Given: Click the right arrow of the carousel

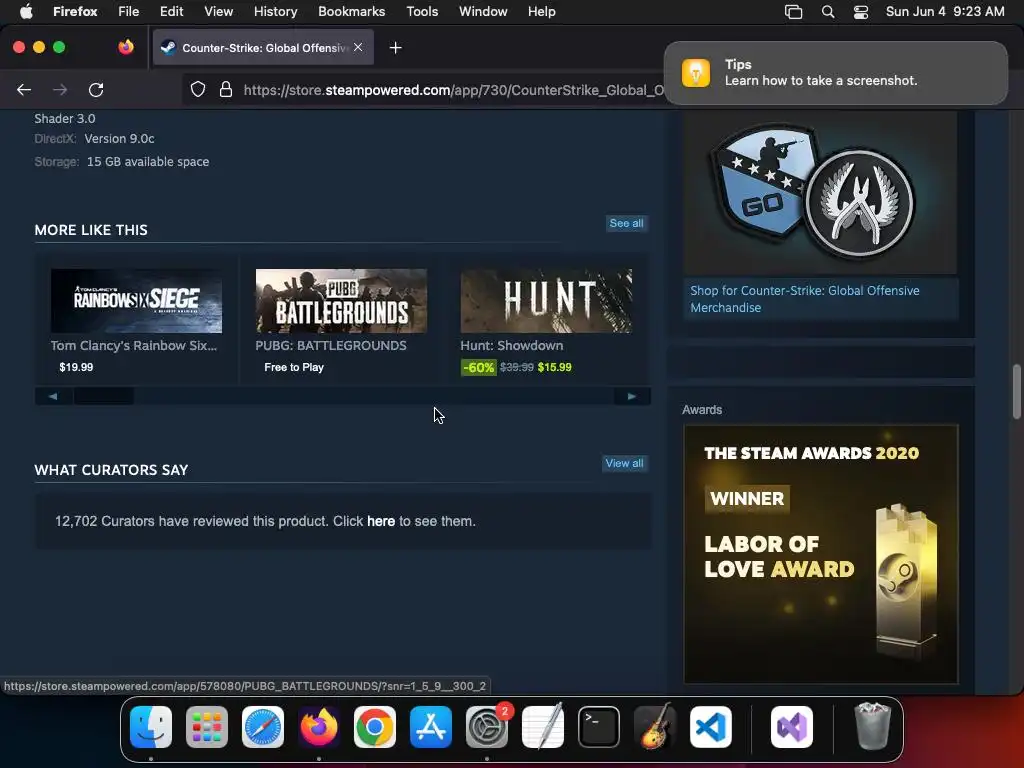Looking at the screenshot, I should pos(632,396).
